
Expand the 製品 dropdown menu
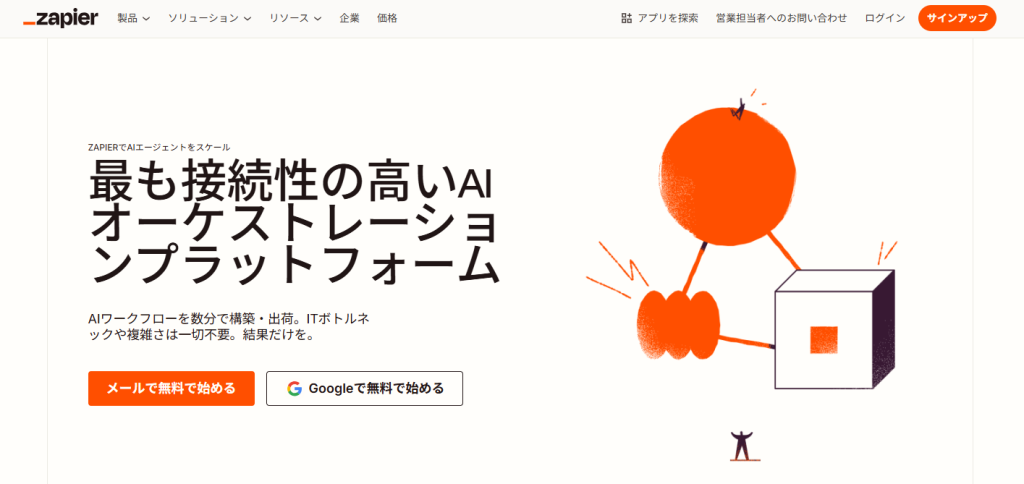point(134,18)
